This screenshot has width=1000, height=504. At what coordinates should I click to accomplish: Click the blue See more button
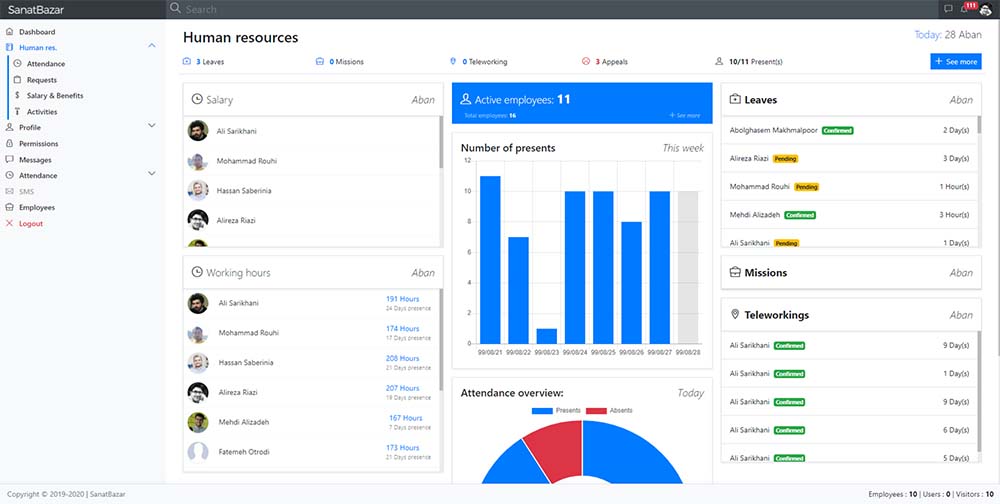[955, 62]
